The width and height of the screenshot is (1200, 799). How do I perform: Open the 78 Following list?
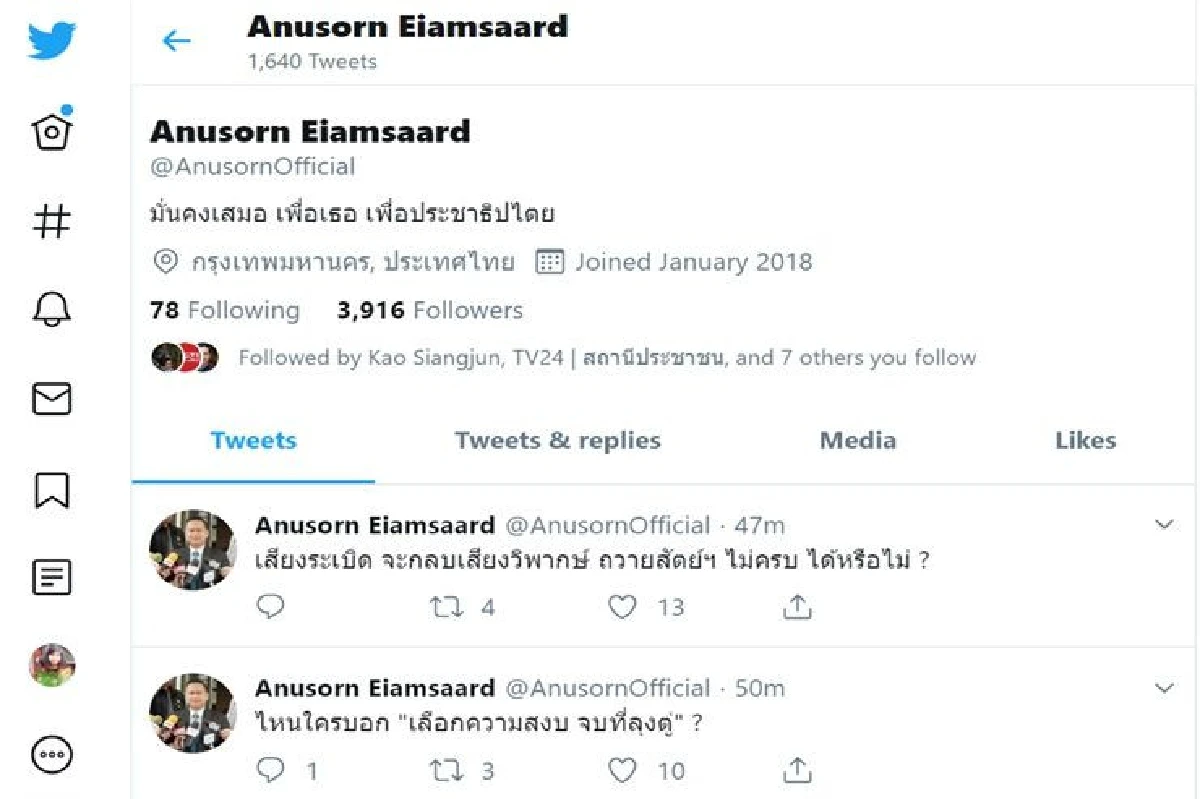click(x=224, y=311)
